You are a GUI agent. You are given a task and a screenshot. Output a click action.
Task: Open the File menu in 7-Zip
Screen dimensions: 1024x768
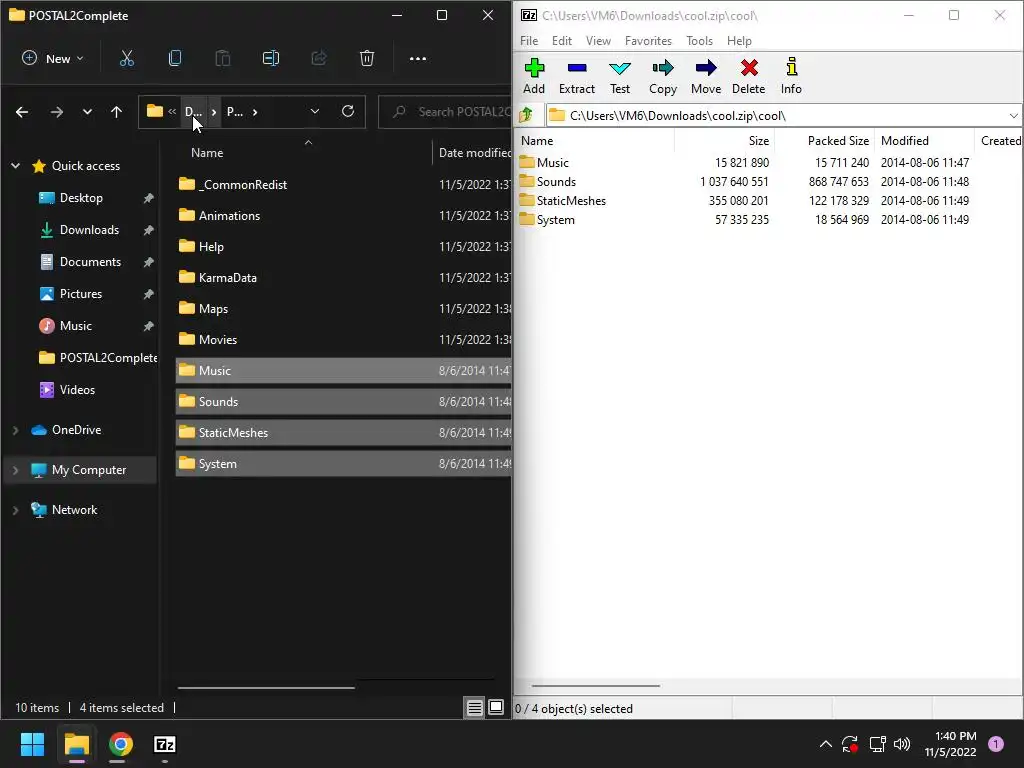point(529,40)
